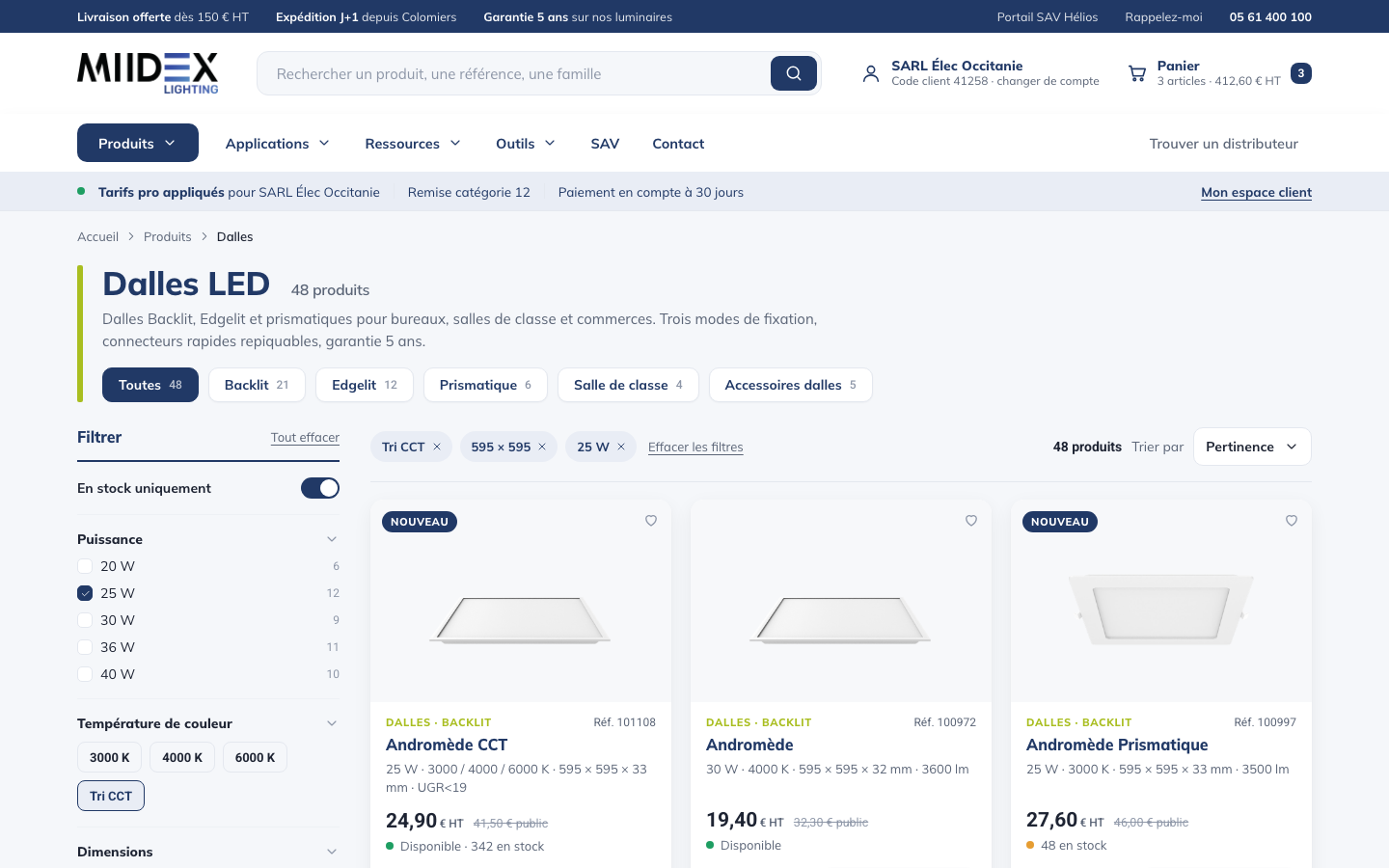This screenshot has height=868, width=1389.
Task: Click Effacer les filtres link
Action: [695, 447]
